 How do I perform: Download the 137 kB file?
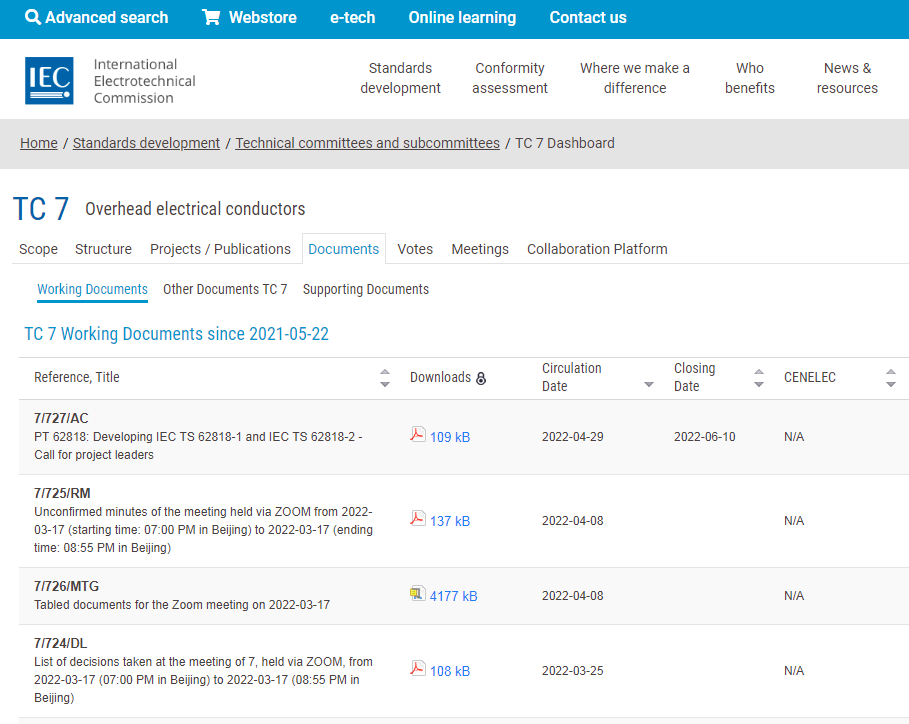[450, 521]
